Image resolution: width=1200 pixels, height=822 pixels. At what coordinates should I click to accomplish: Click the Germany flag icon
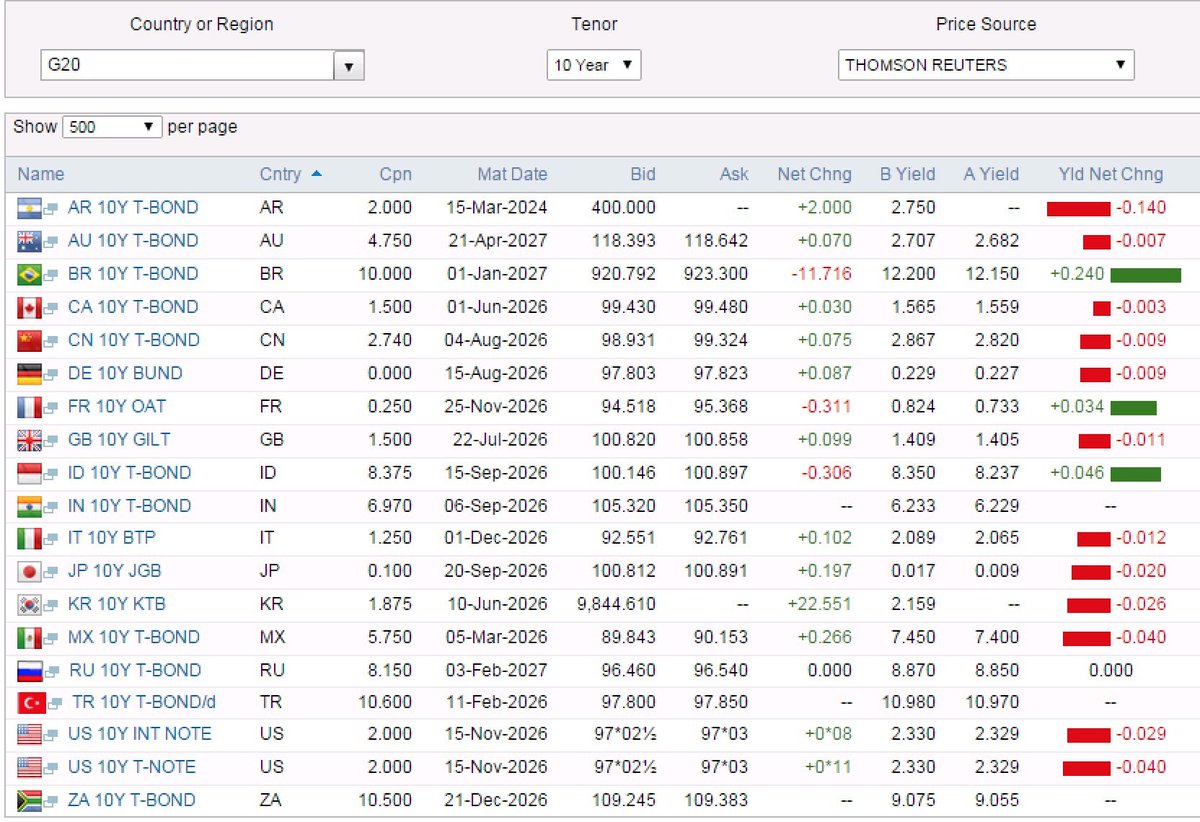tap(29, 374)
